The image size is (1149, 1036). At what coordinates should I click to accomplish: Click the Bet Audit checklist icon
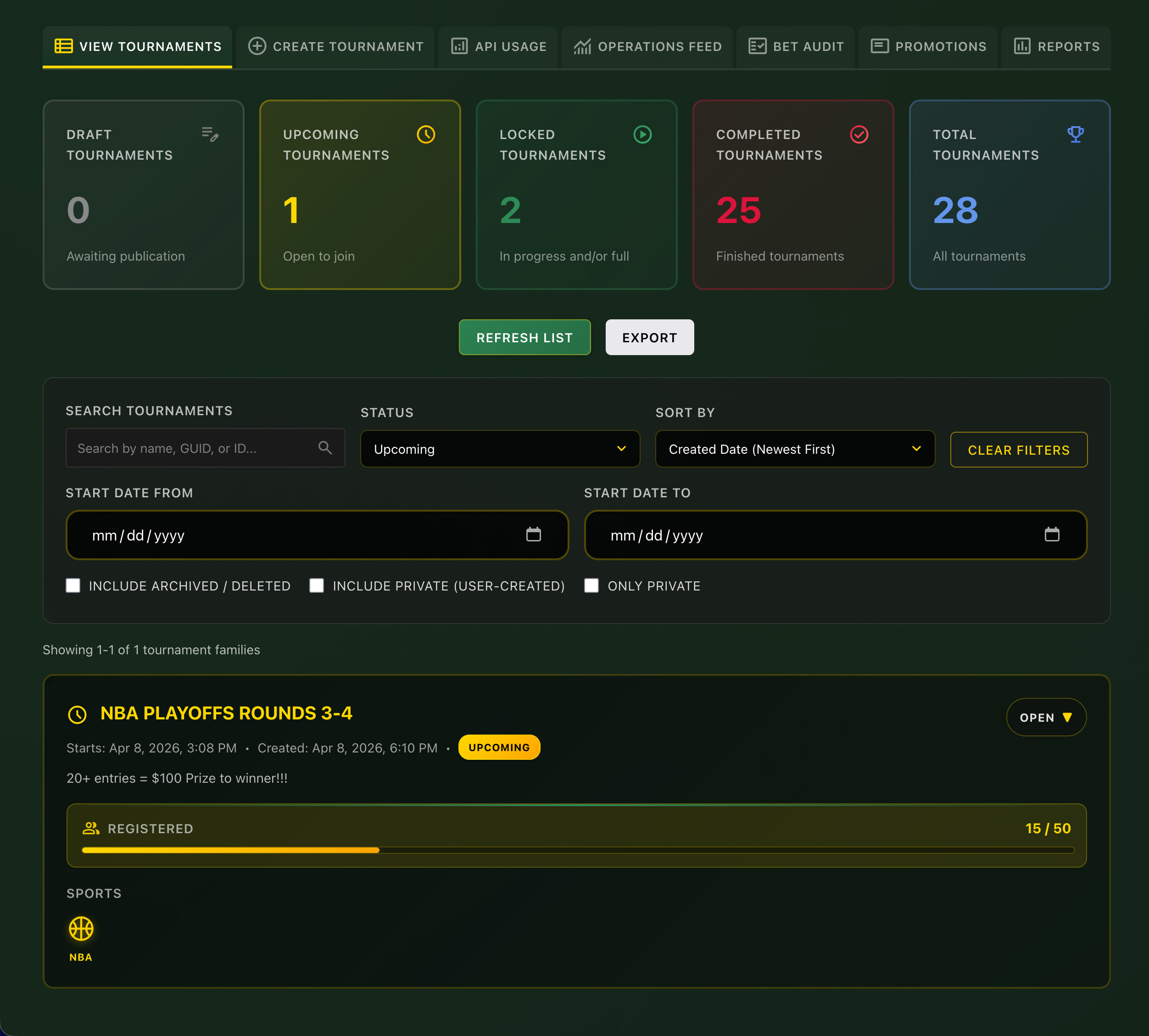click(757, 46)
